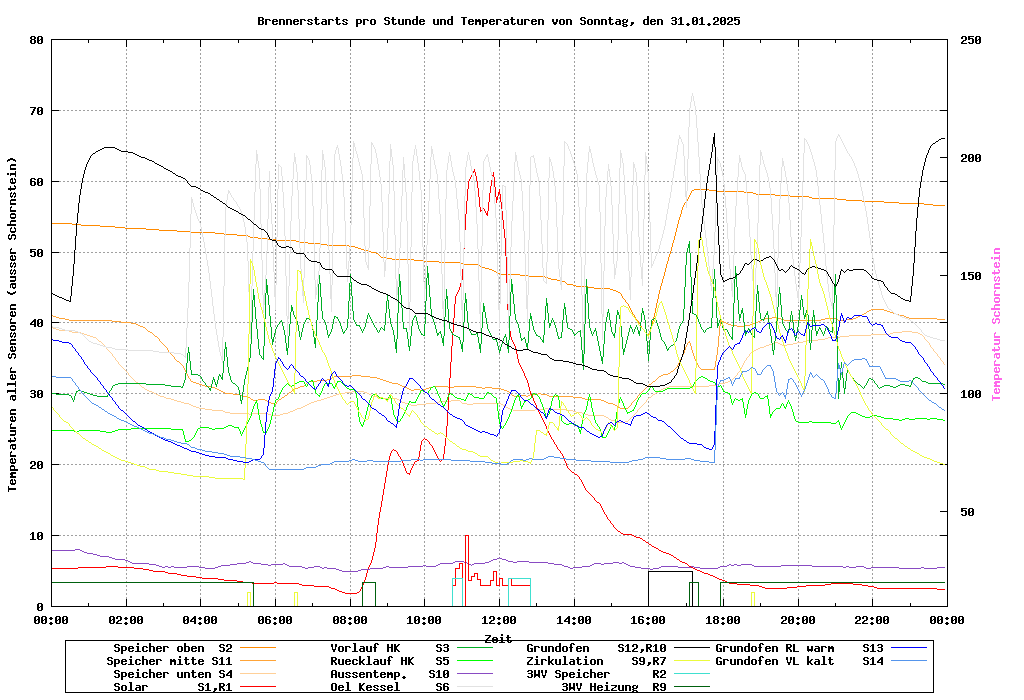The width and height of the screenshot is (1024, 700).
Task: Select the 'Oel Kessel S6' legend label
Action: (x=392, y=687)
